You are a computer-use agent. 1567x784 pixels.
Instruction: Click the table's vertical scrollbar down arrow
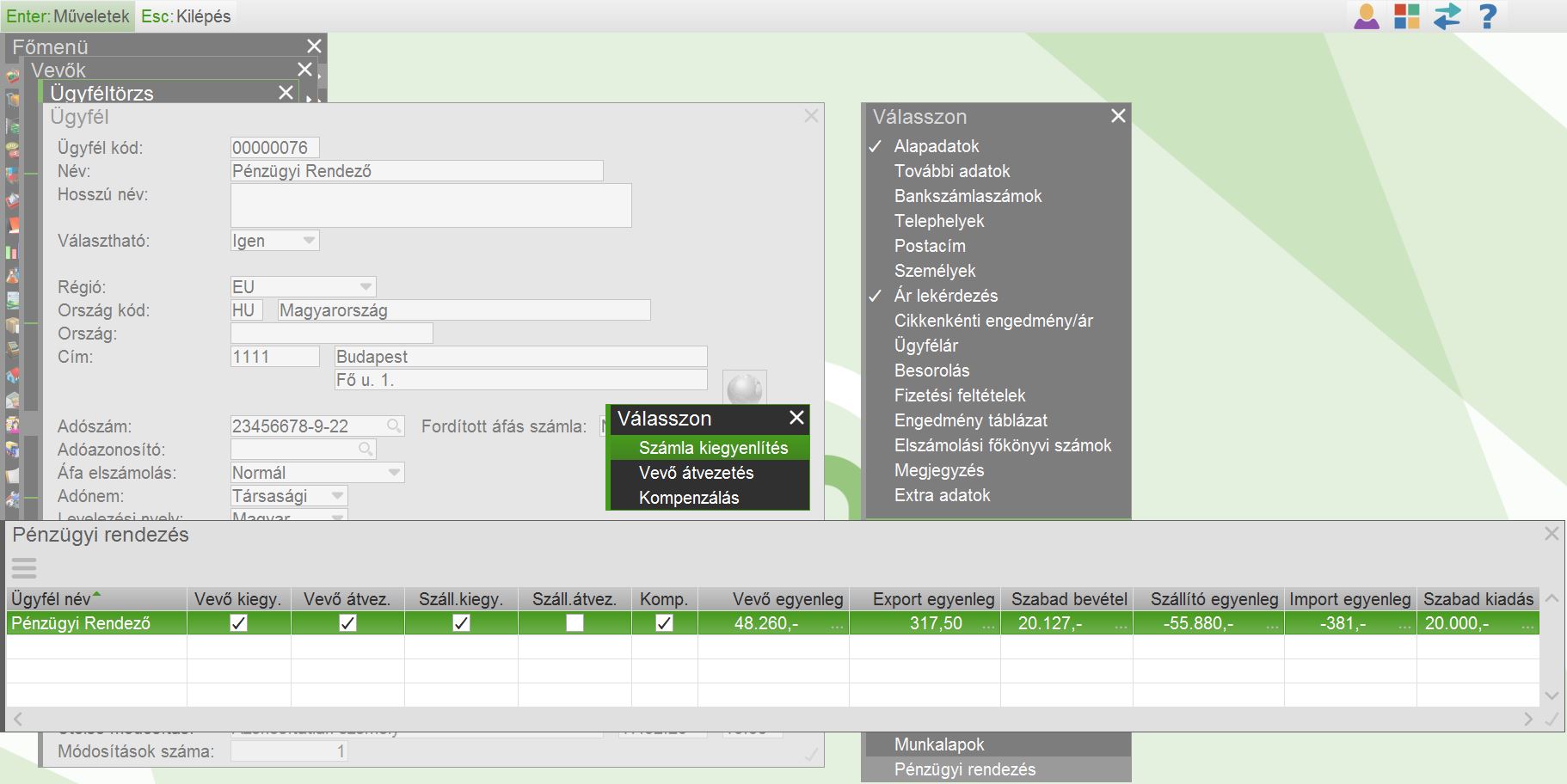1552,695
